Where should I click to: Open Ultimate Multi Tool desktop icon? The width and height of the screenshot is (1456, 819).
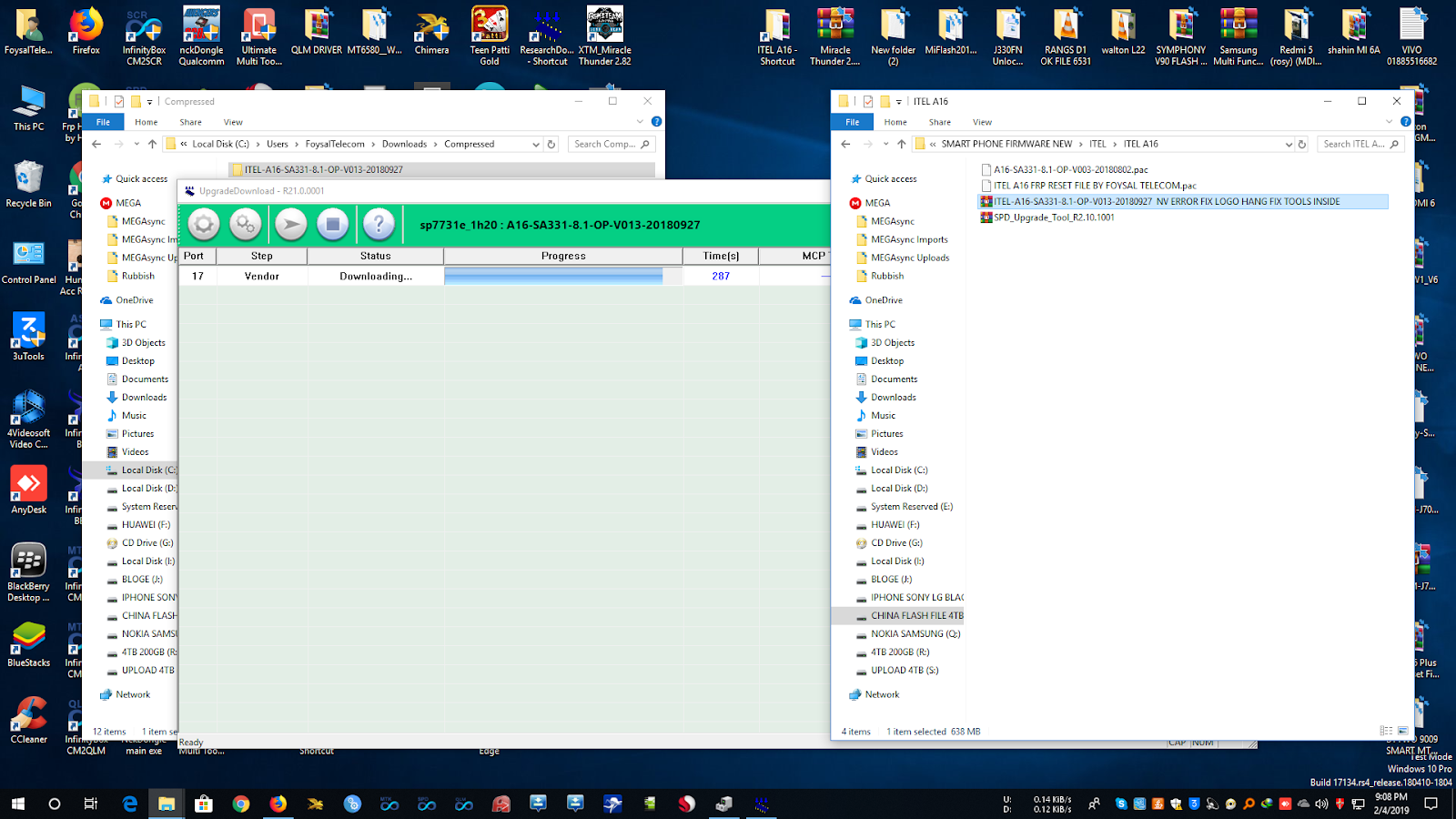click(x=259, y=36)
